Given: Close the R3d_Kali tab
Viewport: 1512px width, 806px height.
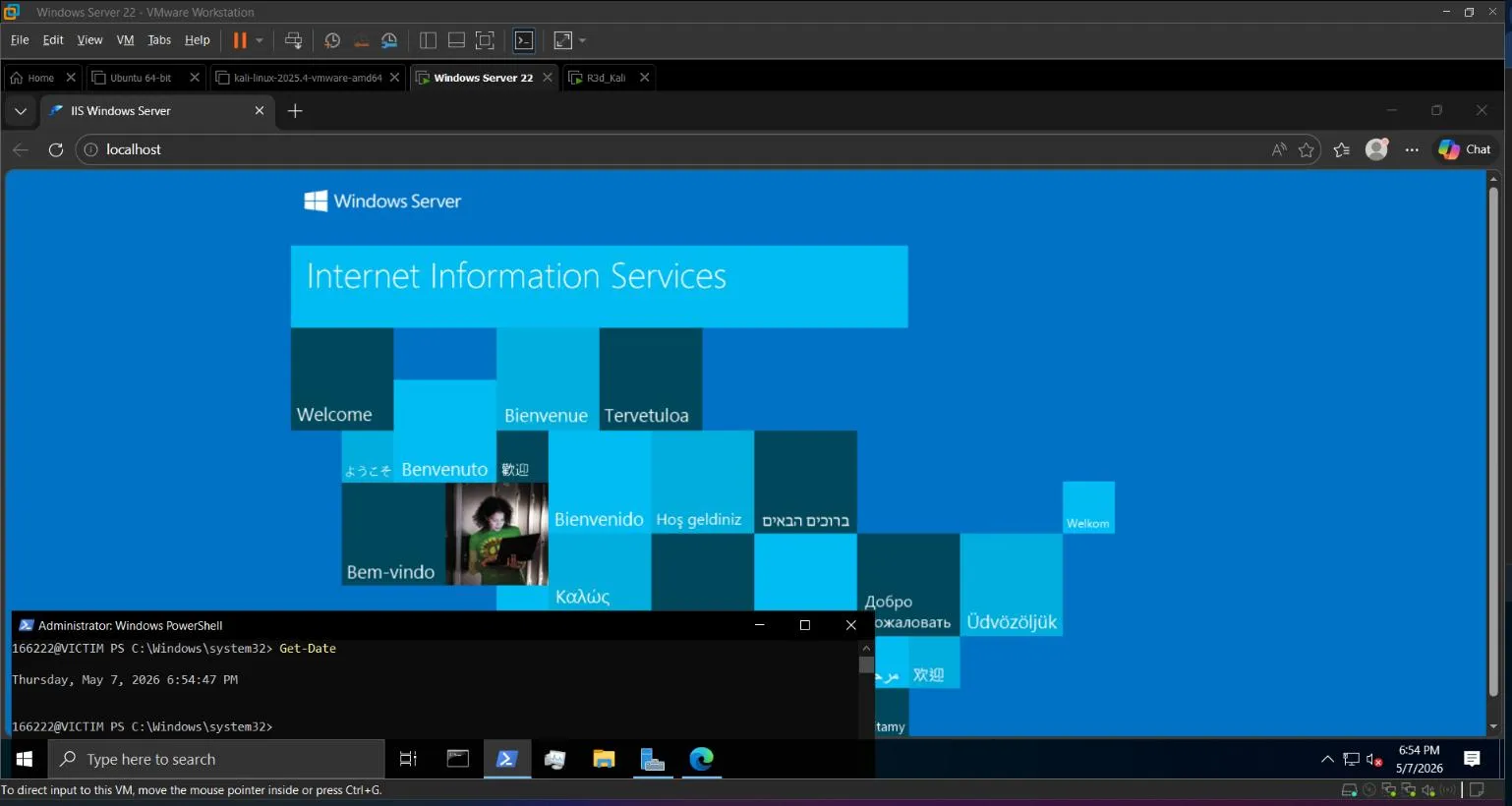Looking at the screenshot, I should 645,78.
